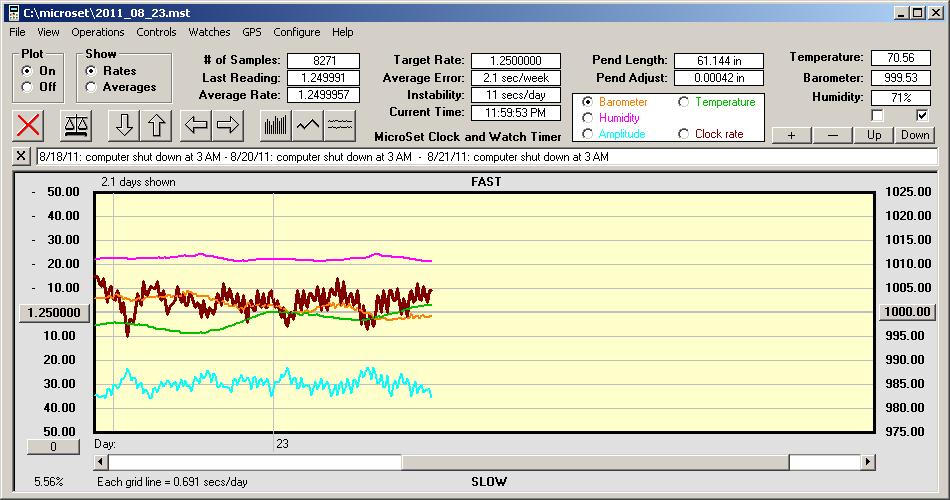Click the Current Time value field
This screenshot has height=500, width=950.
[x=516, y=112]
